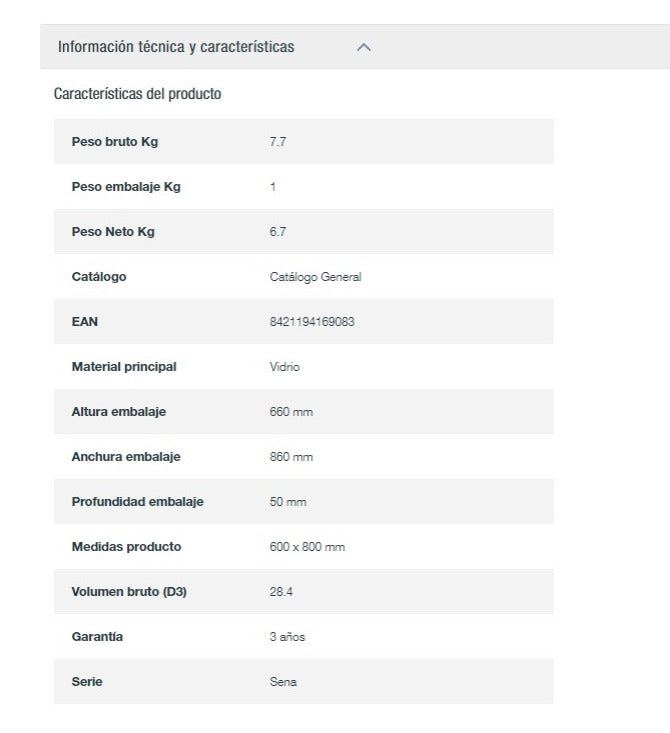
Task: Select the 'Altura embalaje' row label
Action: coord(118,412)
